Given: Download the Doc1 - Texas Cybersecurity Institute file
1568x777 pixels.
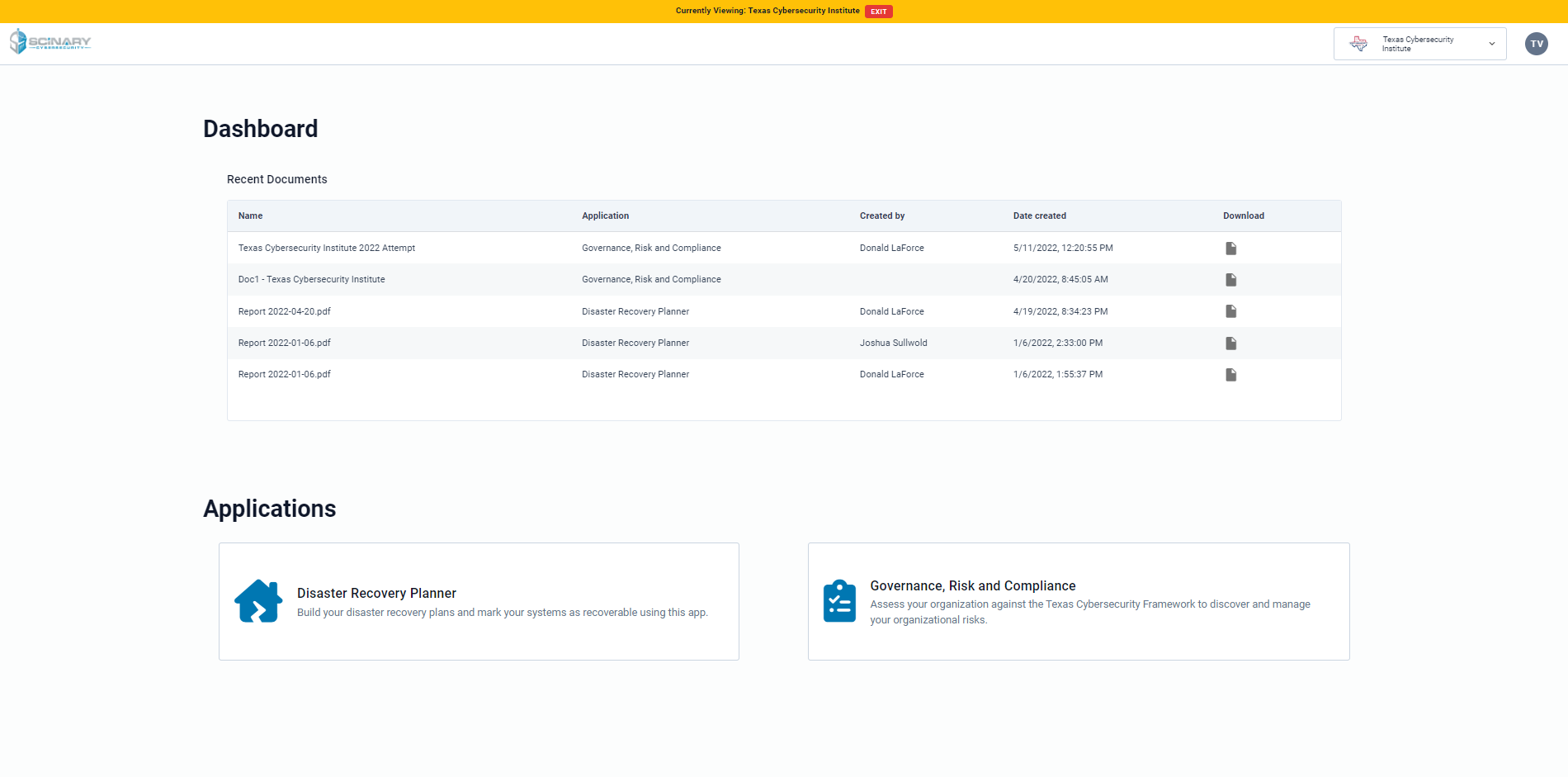Looking at the screenshot, I should click(x=1230, y=280).
